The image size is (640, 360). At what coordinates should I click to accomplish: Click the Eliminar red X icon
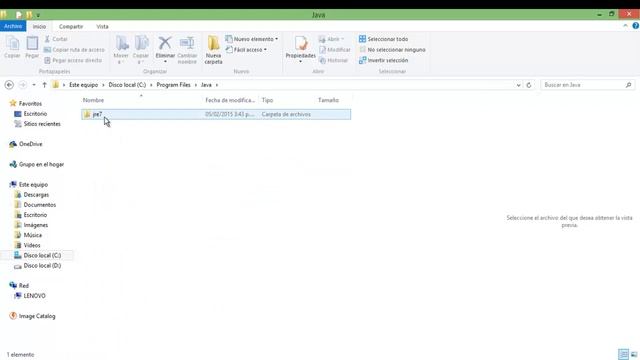pyautogui.click(x=165, y=43)
